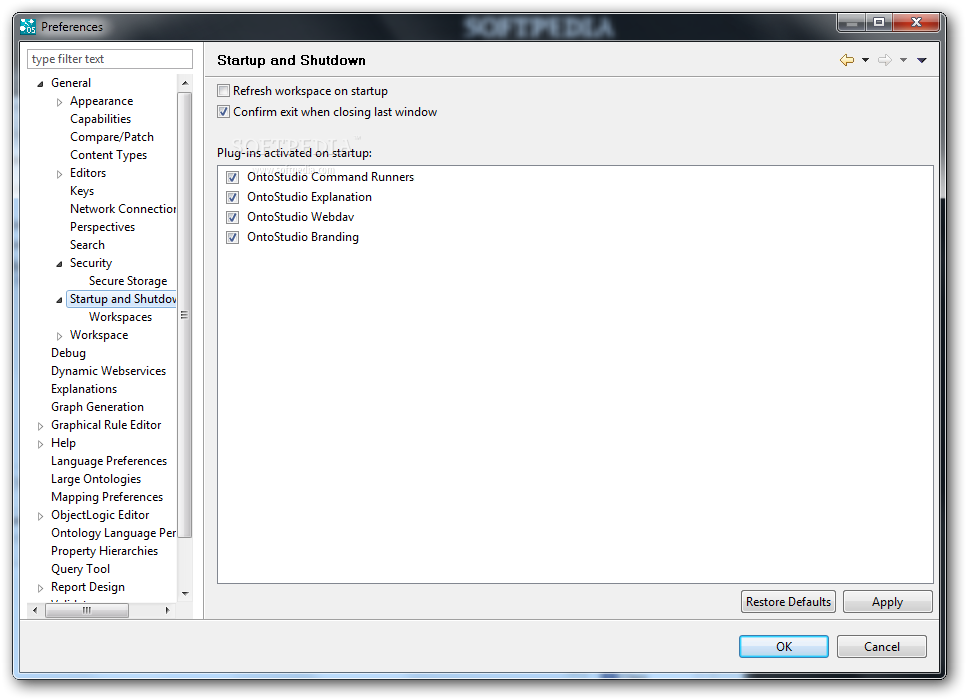The width and height of the screenshot is (967, 700).
Task: Open Query Tool preferences
Action: click(80, 569)
